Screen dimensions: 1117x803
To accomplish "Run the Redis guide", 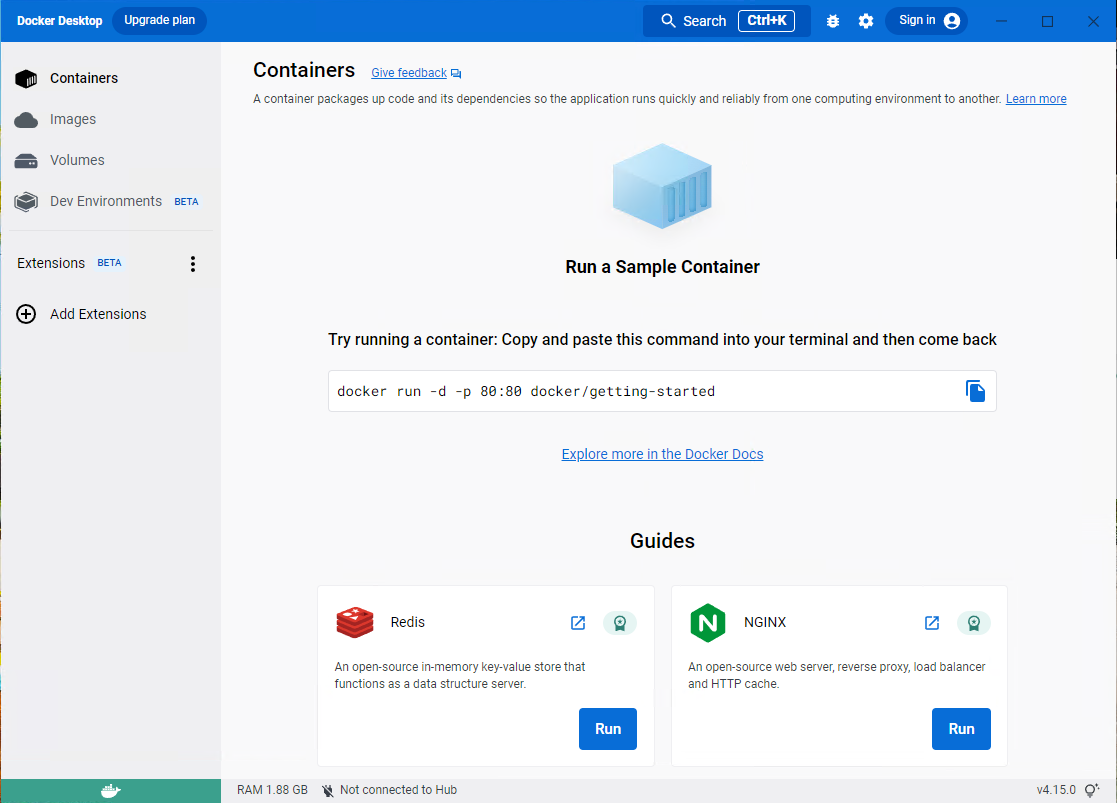I will [608, 729].
